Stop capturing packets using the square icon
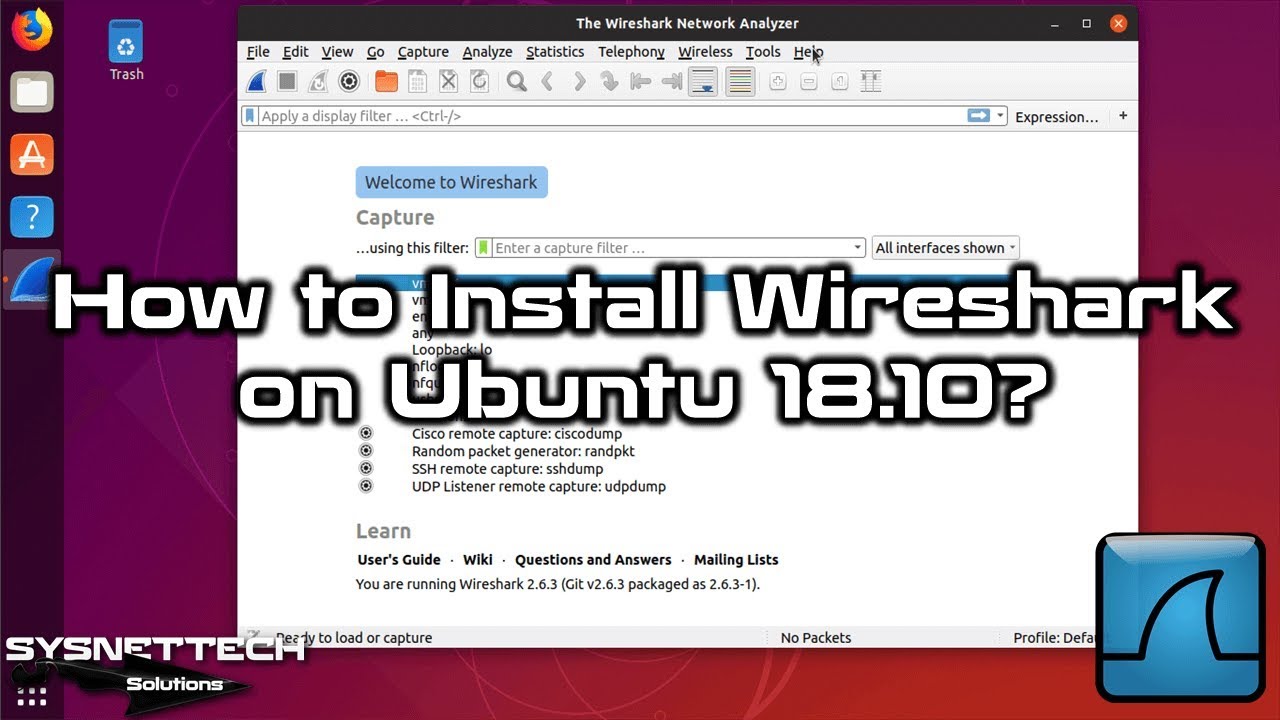The height and width of the screenshot is (720, 1280). point(287,82)
